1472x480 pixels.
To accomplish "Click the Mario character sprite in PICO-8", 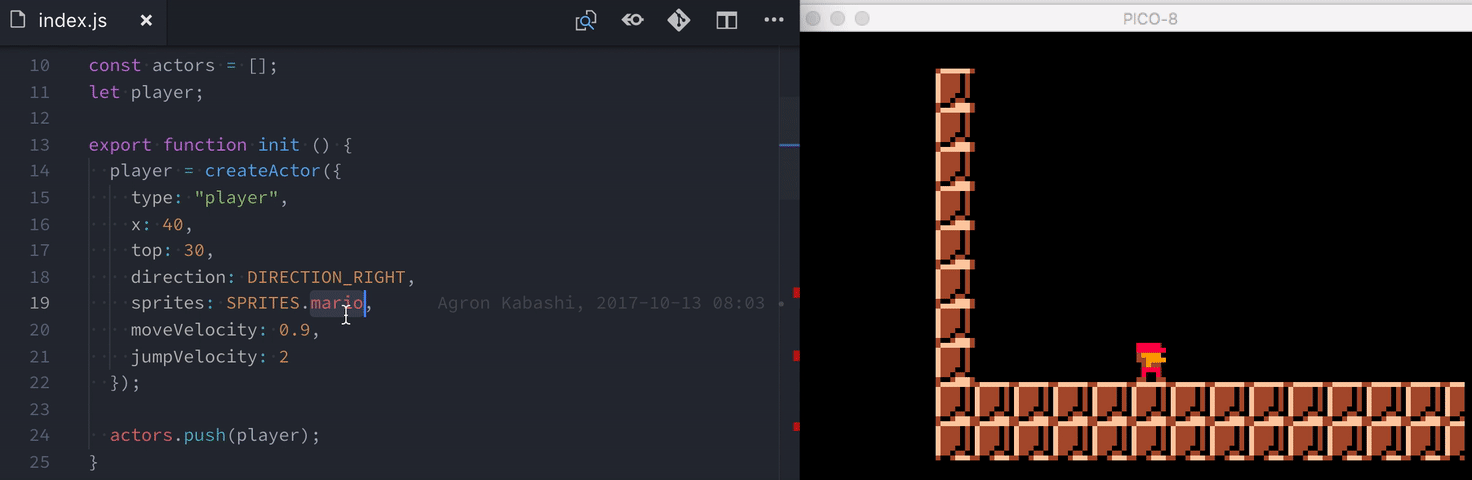I will pyautogui.click(x=1150, y=361).
